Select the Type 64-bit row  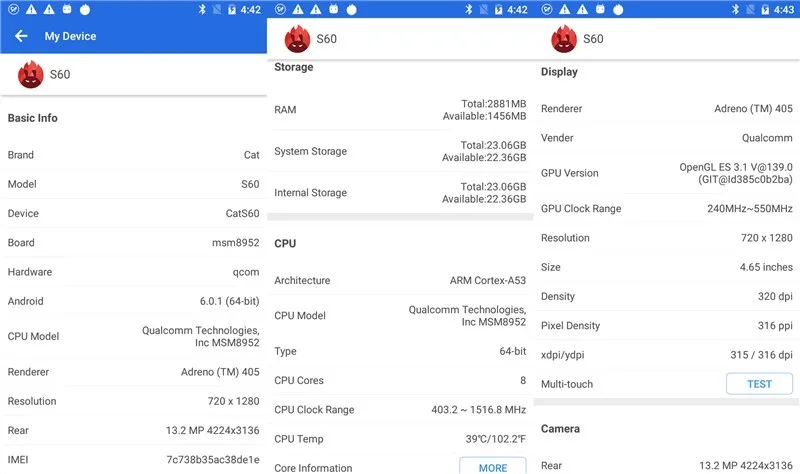coord(400,351)
